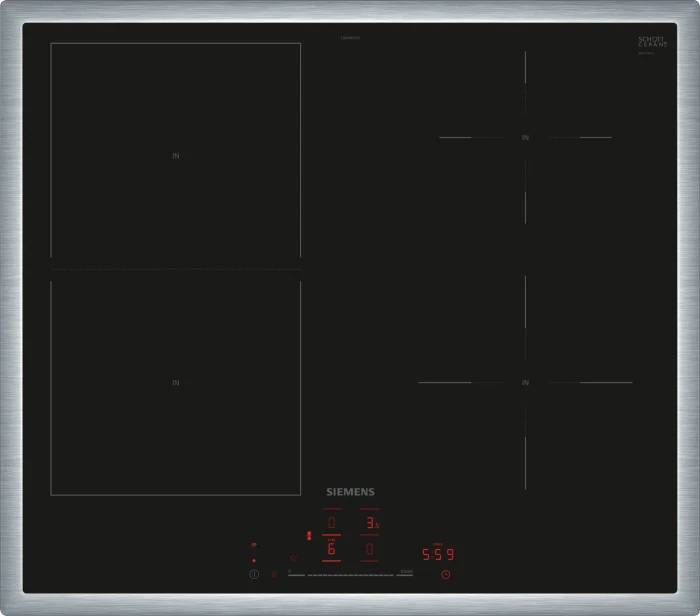Select the front-left zone showing 6
Screen dimensions: 700x616
[x=331, y=548]
